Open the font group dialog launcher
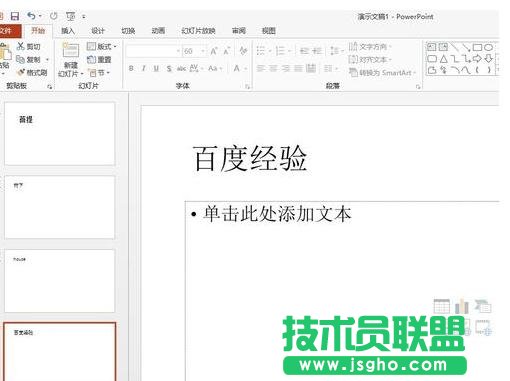Screen dimensions: 510x381 point(248,87)
